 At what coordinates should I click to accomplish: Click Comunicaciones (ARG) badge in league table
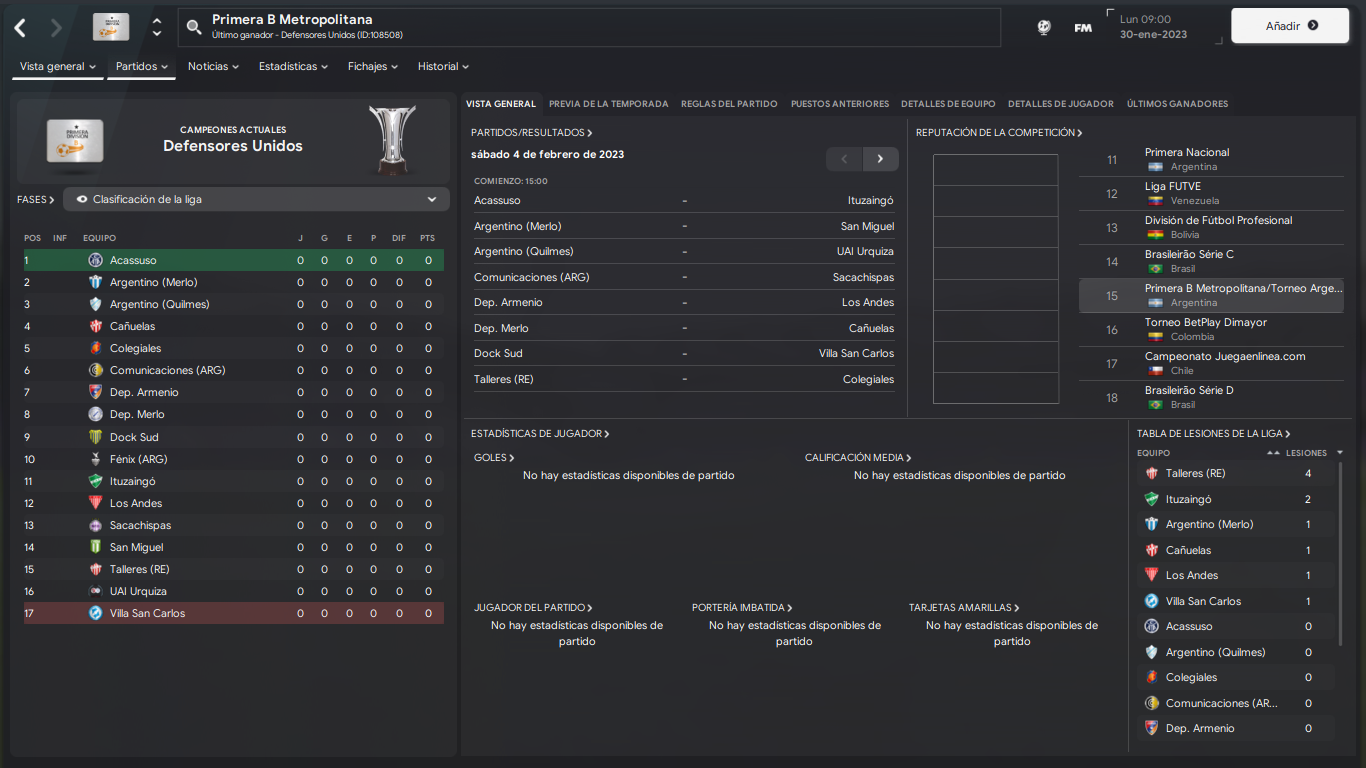(95, 370)
